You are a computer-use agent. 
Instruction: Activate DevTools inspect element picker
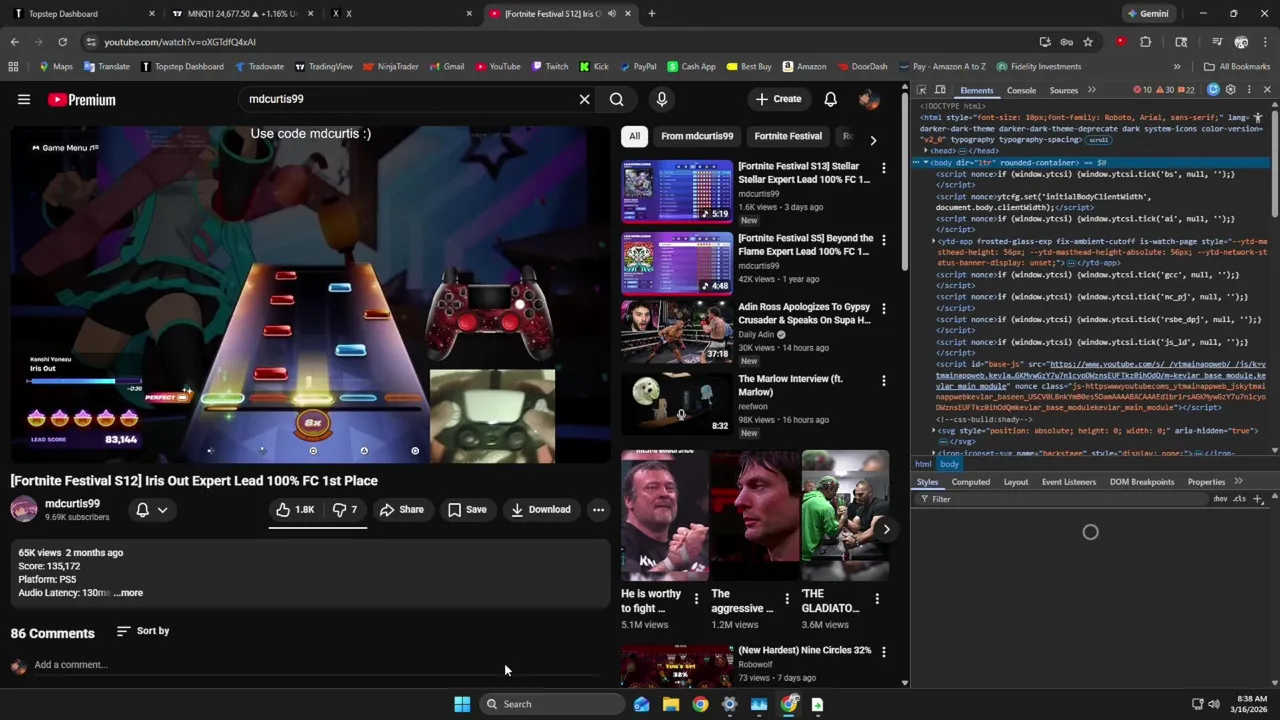pyautogui.click(x=923, y=90)
